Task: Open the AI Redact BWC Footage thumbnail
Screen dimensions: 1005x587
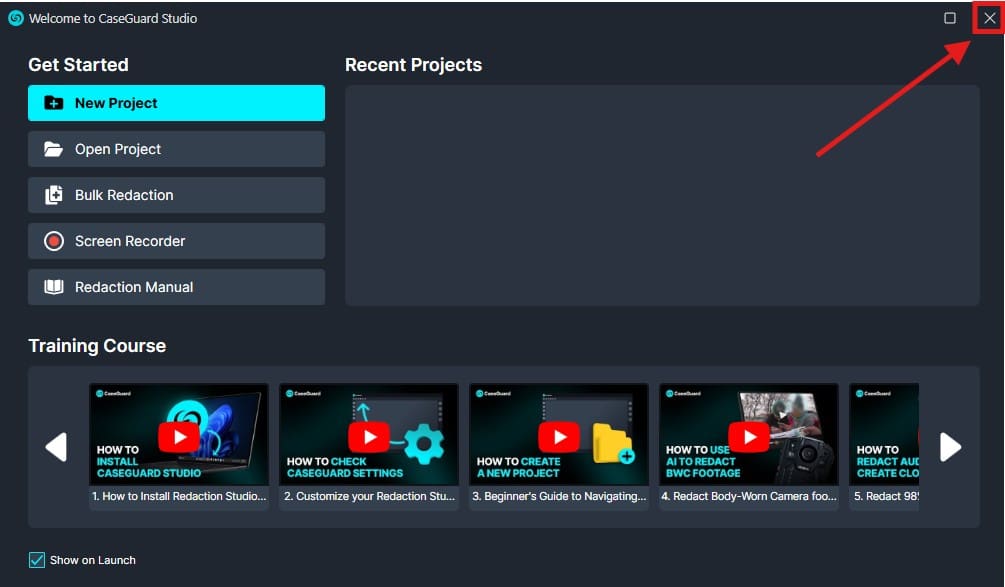Action: pos(749,436)
